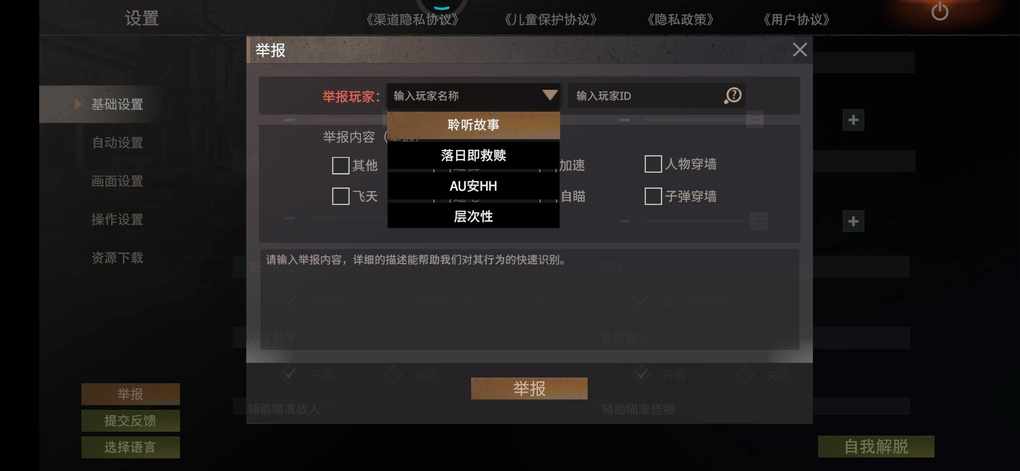Click the upper plus icon on right
Image resolution: width=1020 pixels, height=471 pixels.
tap(853, 120)
